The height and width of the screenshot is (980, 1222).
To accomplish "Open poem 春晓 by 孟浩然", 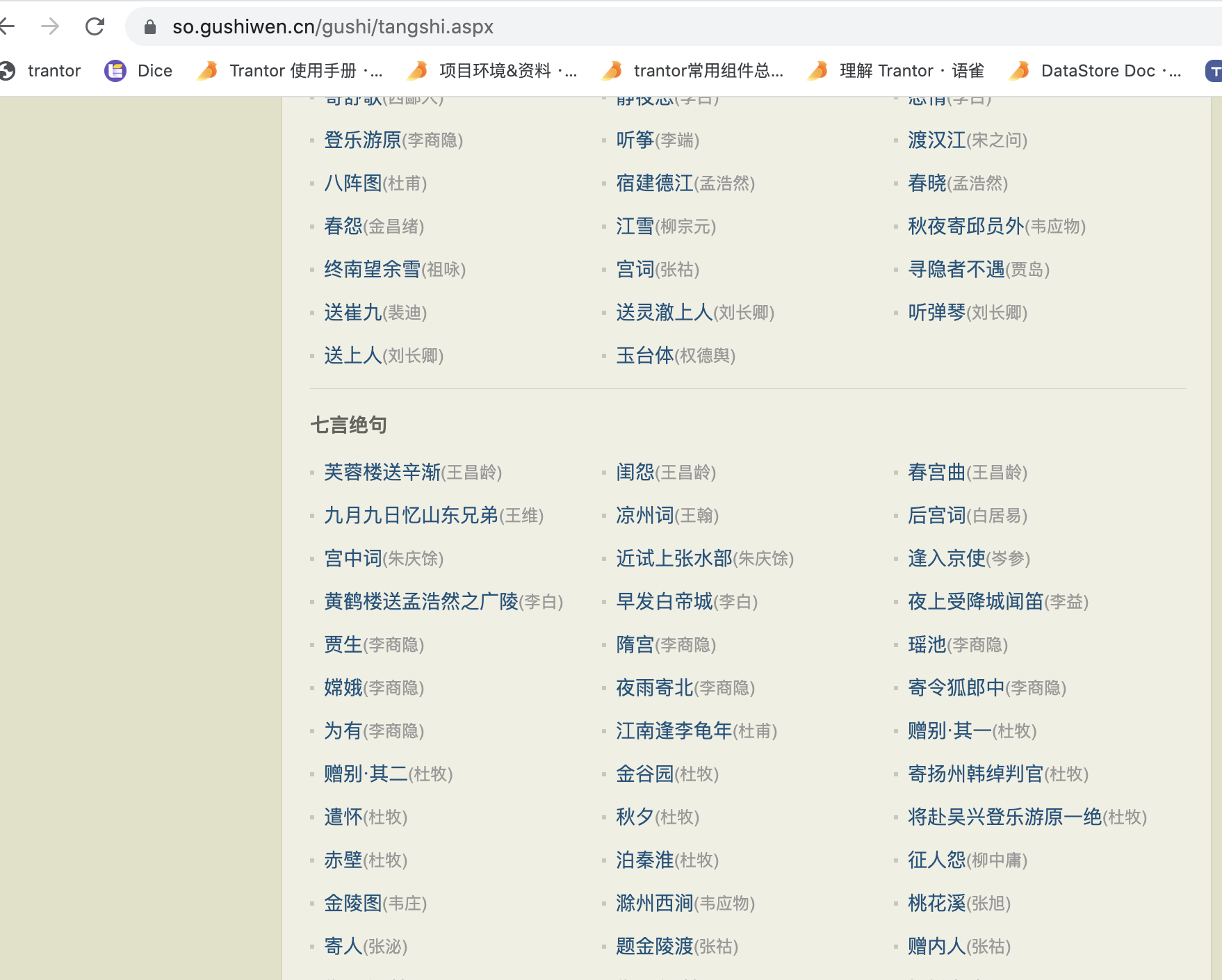I will 927,183.
